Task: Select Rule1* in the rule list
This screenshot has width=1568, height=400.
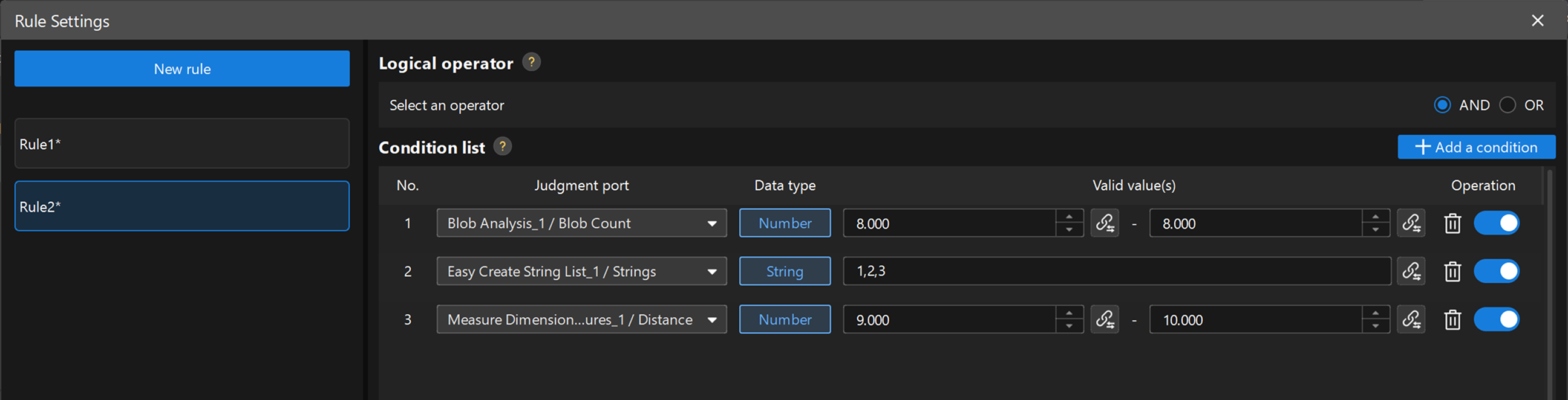Action: point(182,143)
